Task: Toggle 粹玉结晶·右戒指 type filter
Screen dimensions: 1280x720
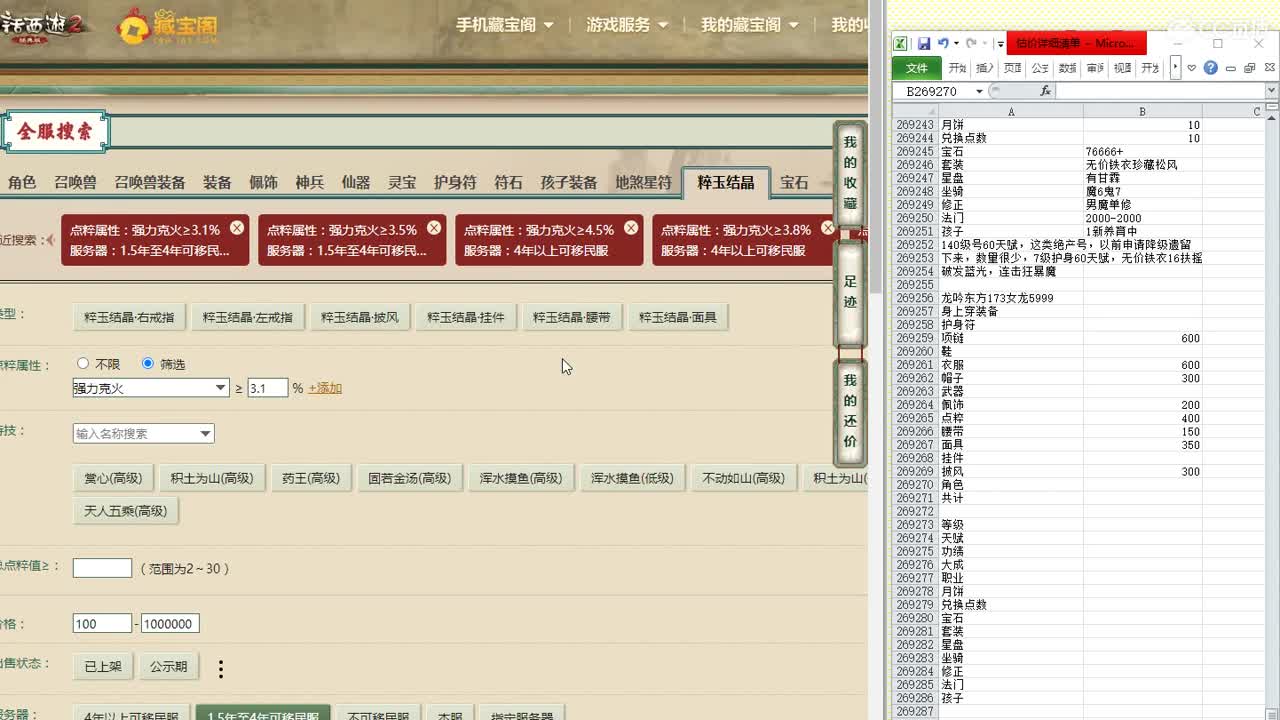Action: (x=129, y=317)
